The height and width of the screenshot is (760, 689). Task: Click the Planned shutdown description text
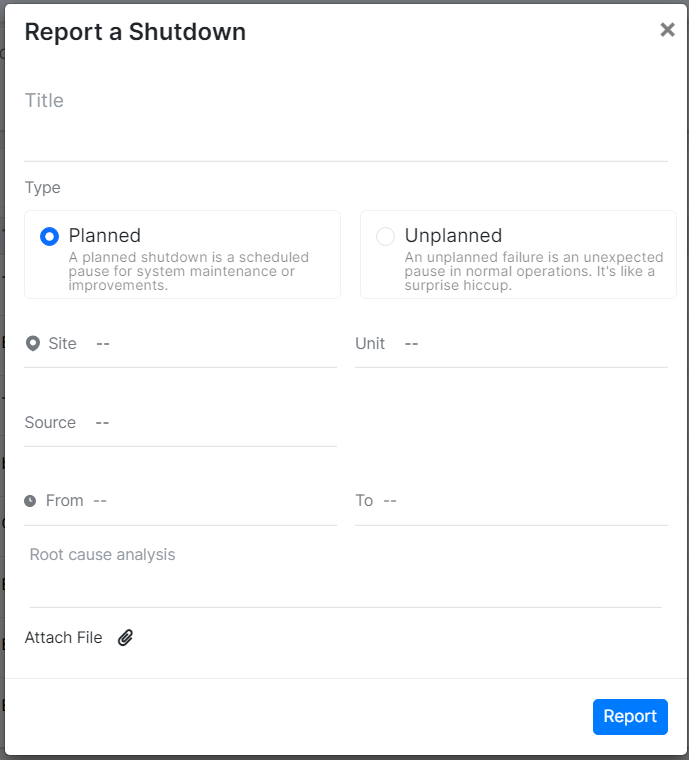click(189, 271)
